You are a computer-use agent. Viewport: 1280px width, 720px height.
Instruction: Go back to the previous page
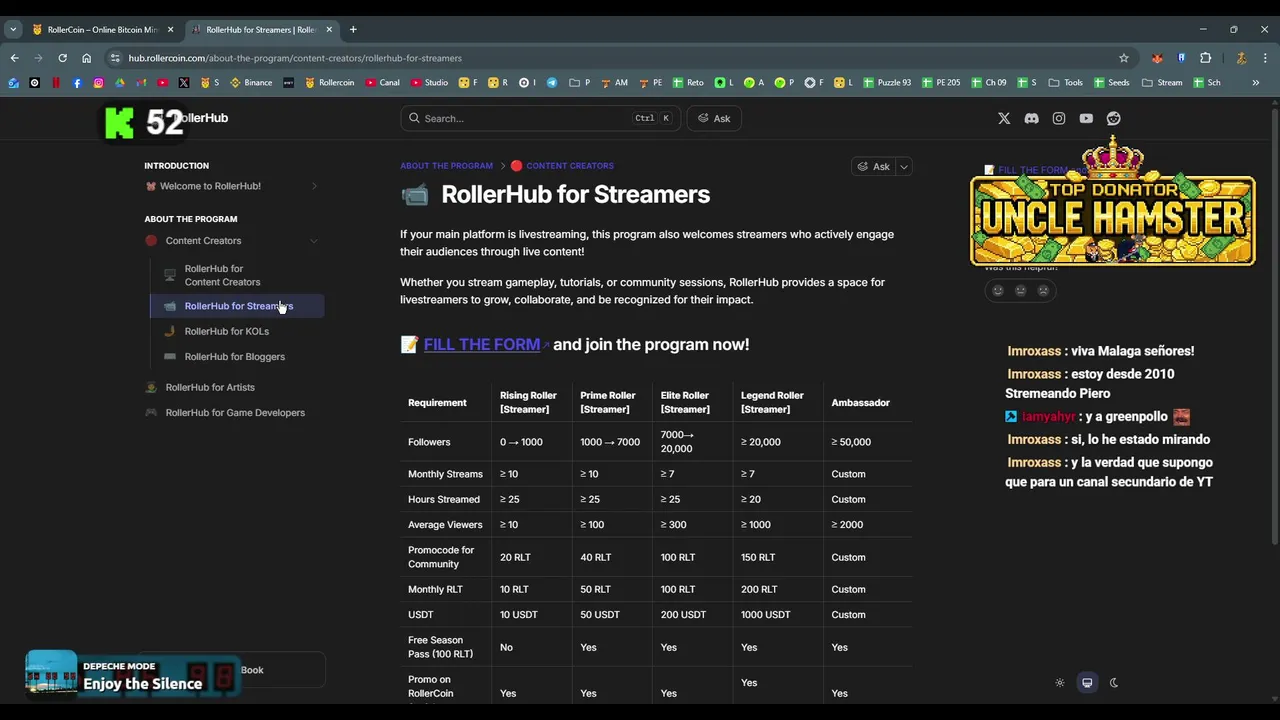click(14, 58)
